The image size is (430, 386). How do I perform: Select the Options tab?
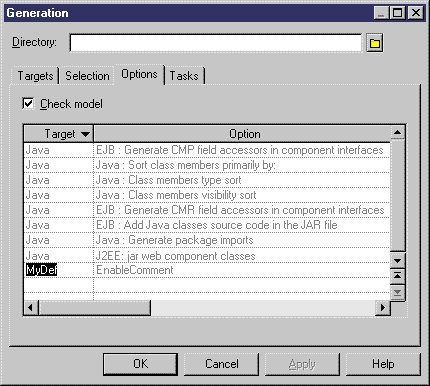coord(139,74)
